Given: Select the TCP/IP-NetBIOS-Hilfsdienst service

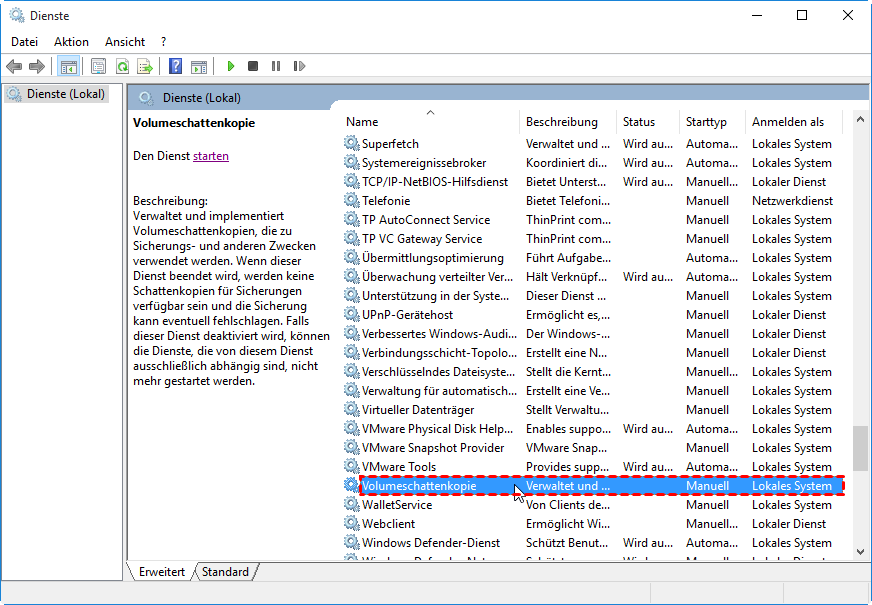Looking at the screenshot, I should pyautogui.click(x=593, y=181).
